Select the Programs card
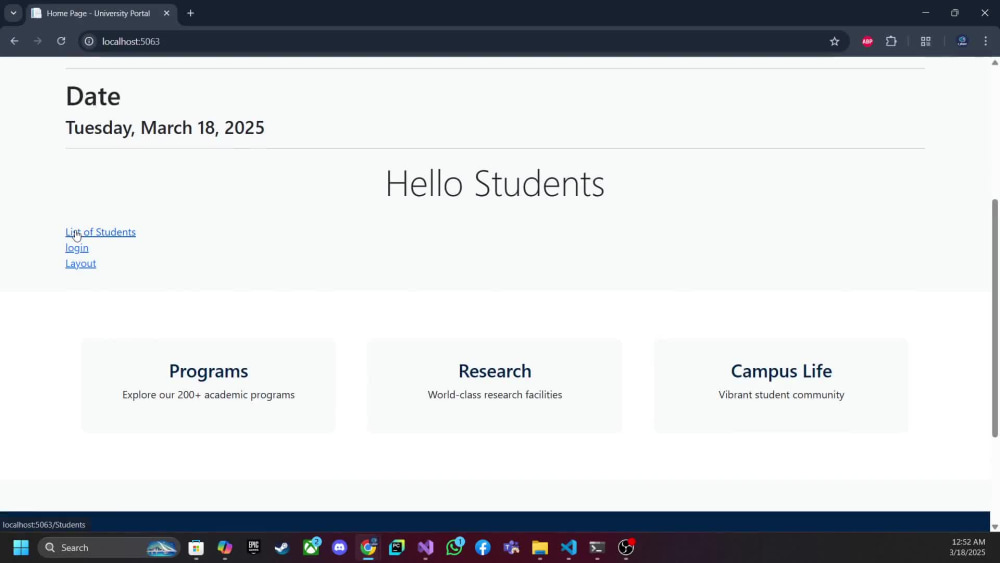Screen dimensions: 1000x563 pyautogui.click(x=209, y=386)
